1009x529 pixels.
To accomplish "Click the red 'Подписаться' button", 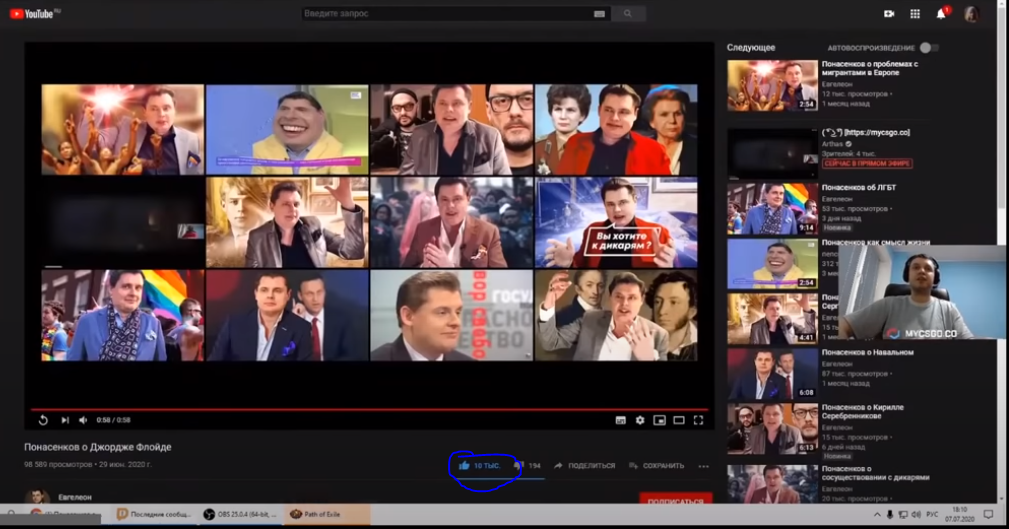I will click(676, 500).
